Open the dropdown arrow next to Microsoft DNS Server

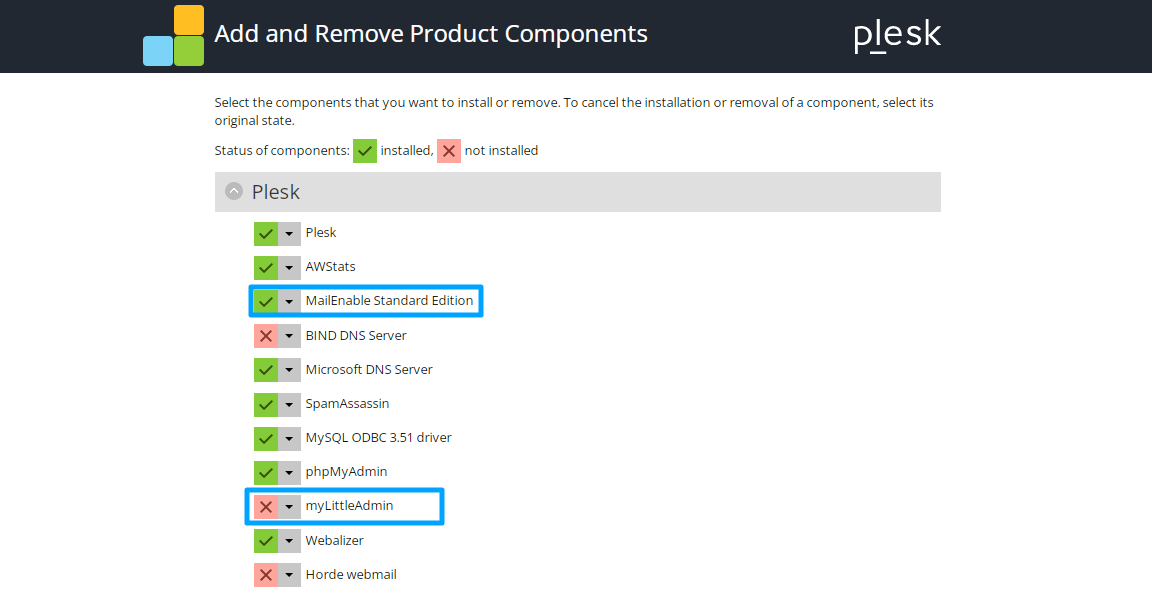coord(289,369)
